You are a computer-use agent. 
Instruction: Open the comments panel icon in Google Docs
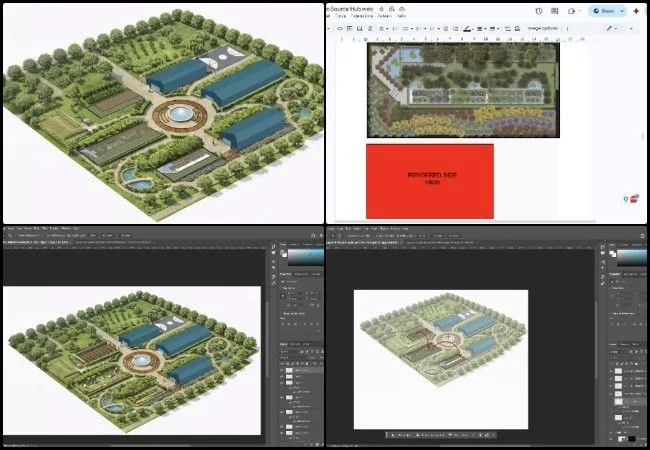555,11
